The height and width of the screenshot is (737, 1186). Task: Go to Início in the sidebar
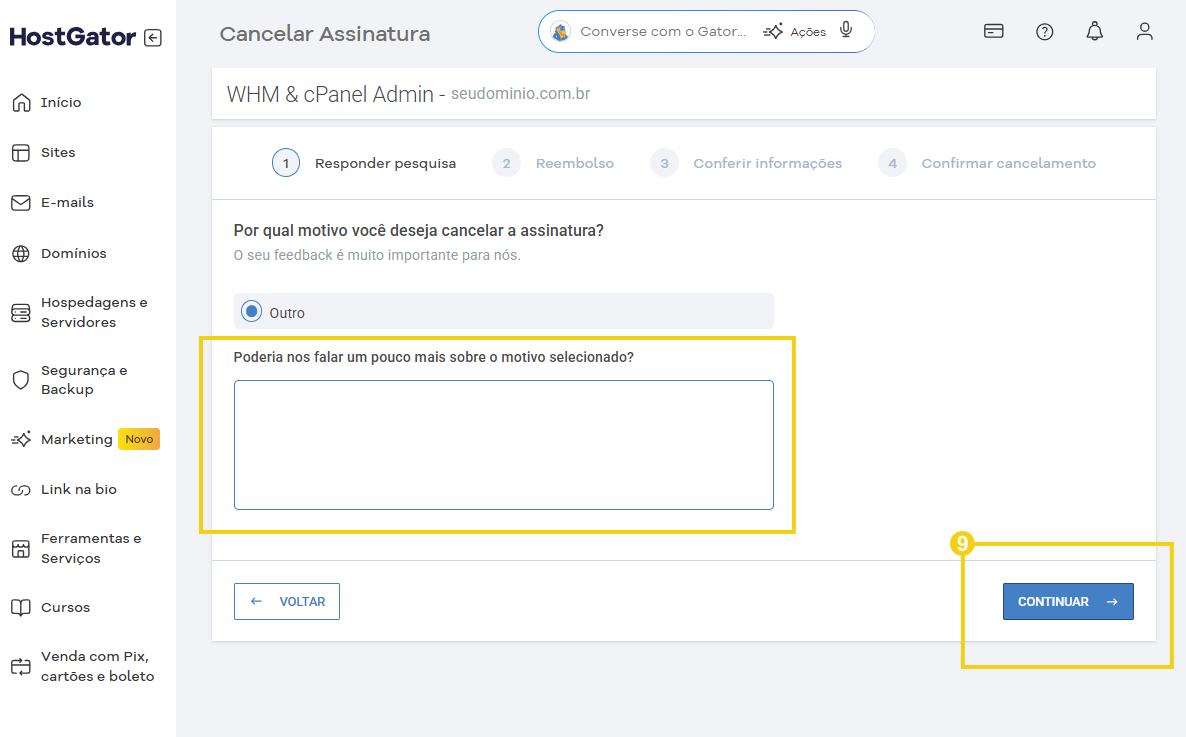[x=61, y=102]
